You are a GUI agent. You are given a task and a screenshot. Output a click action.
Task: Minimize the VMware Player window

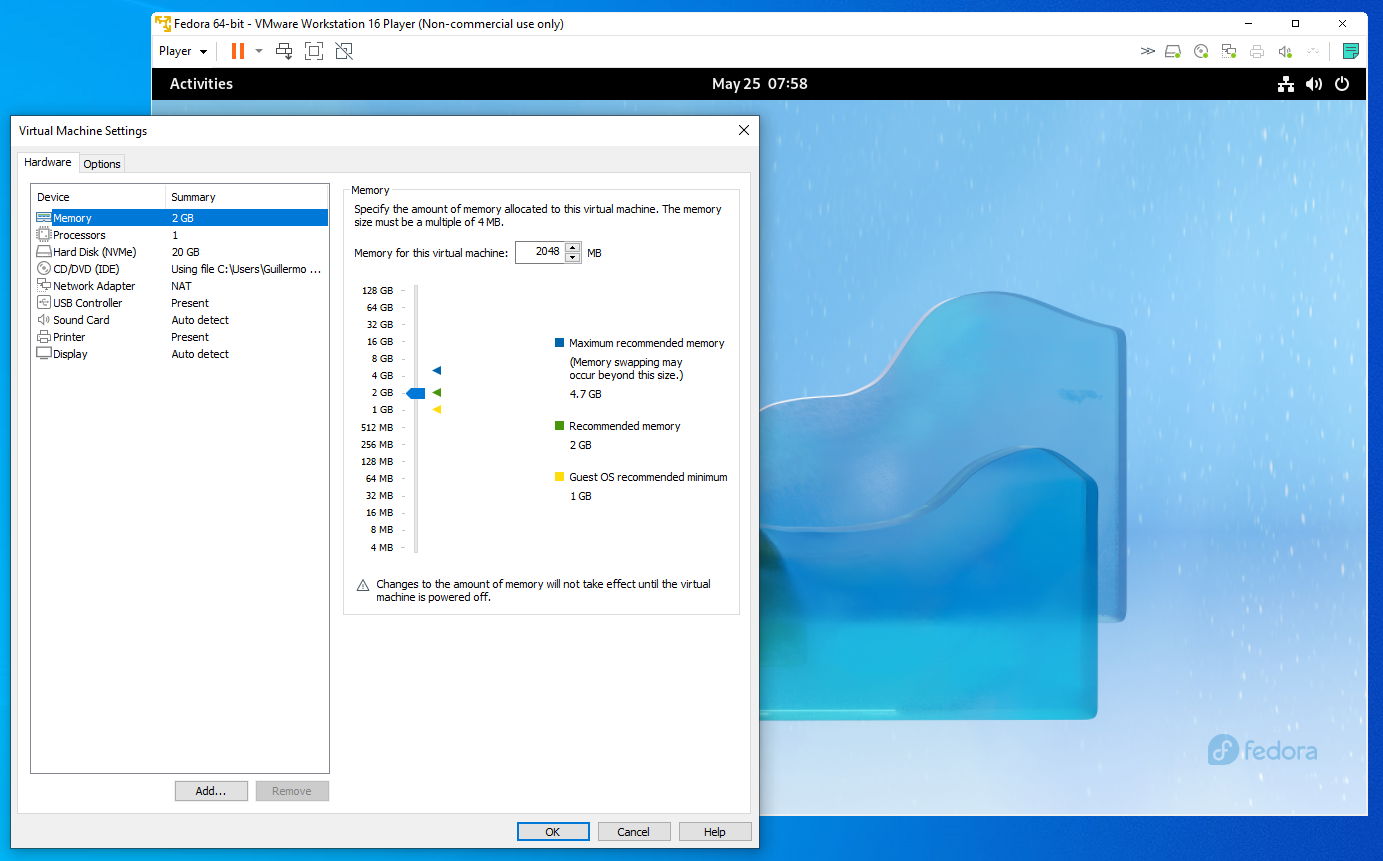(1249, 23)
